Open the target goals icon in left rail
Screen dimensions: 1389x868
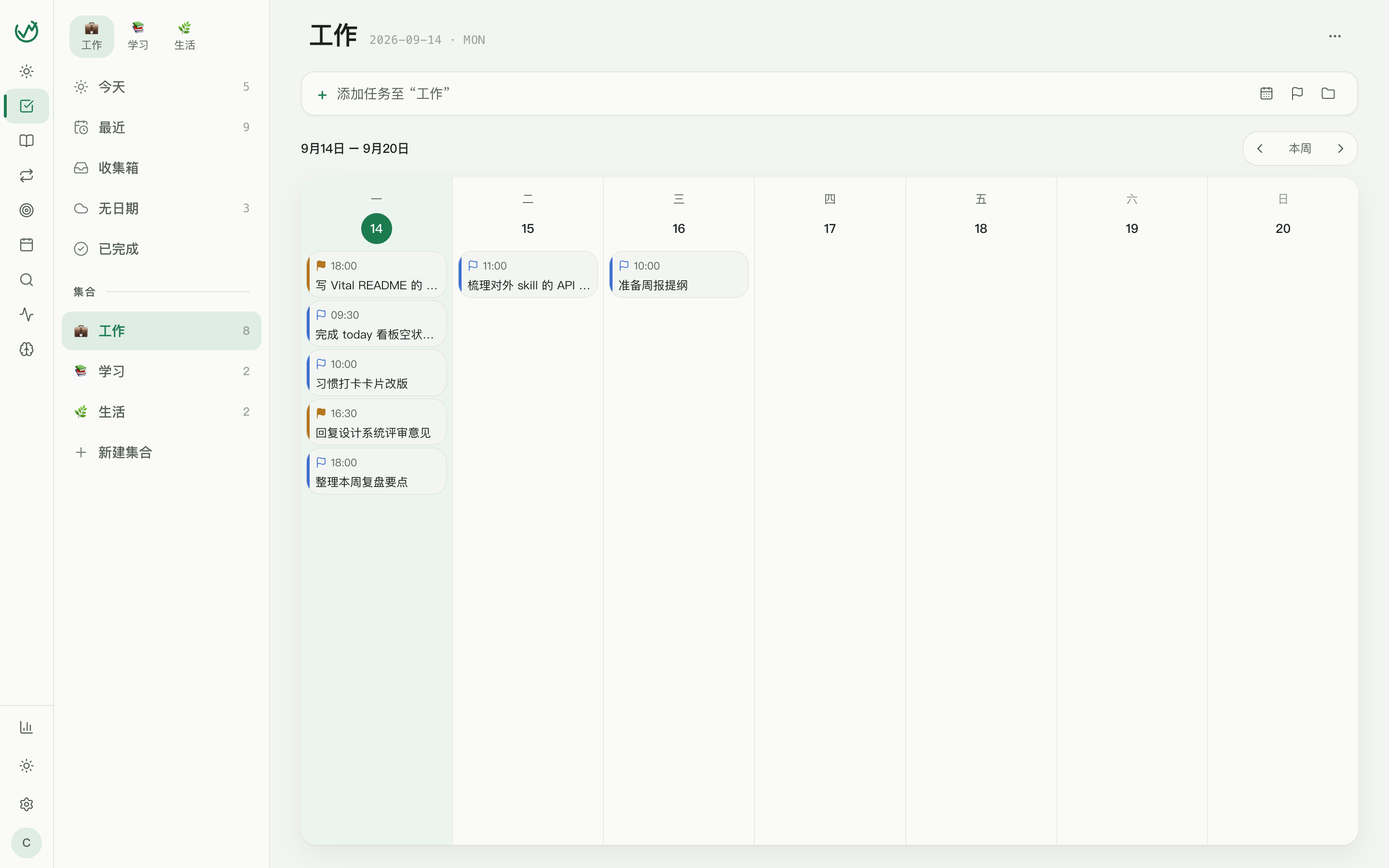click(27, 210)
